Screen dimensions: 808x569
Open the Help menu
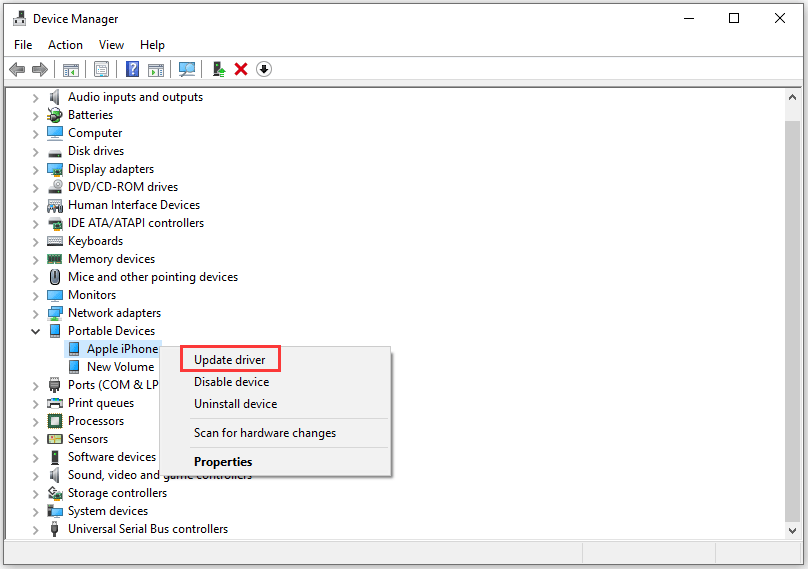pos(152,45)
